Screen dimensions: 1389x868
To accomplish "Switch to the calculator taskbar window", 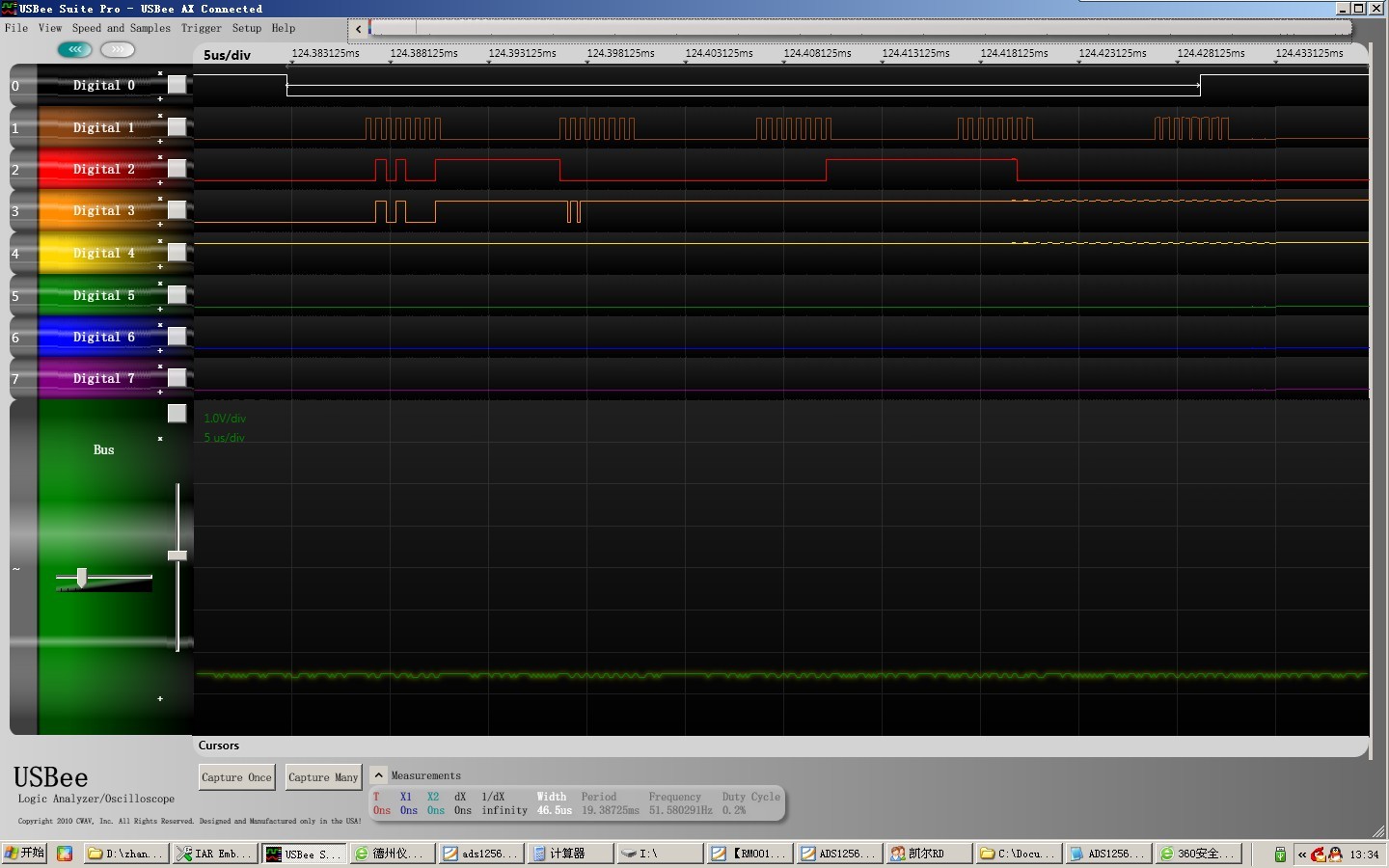I will [571, 854].
